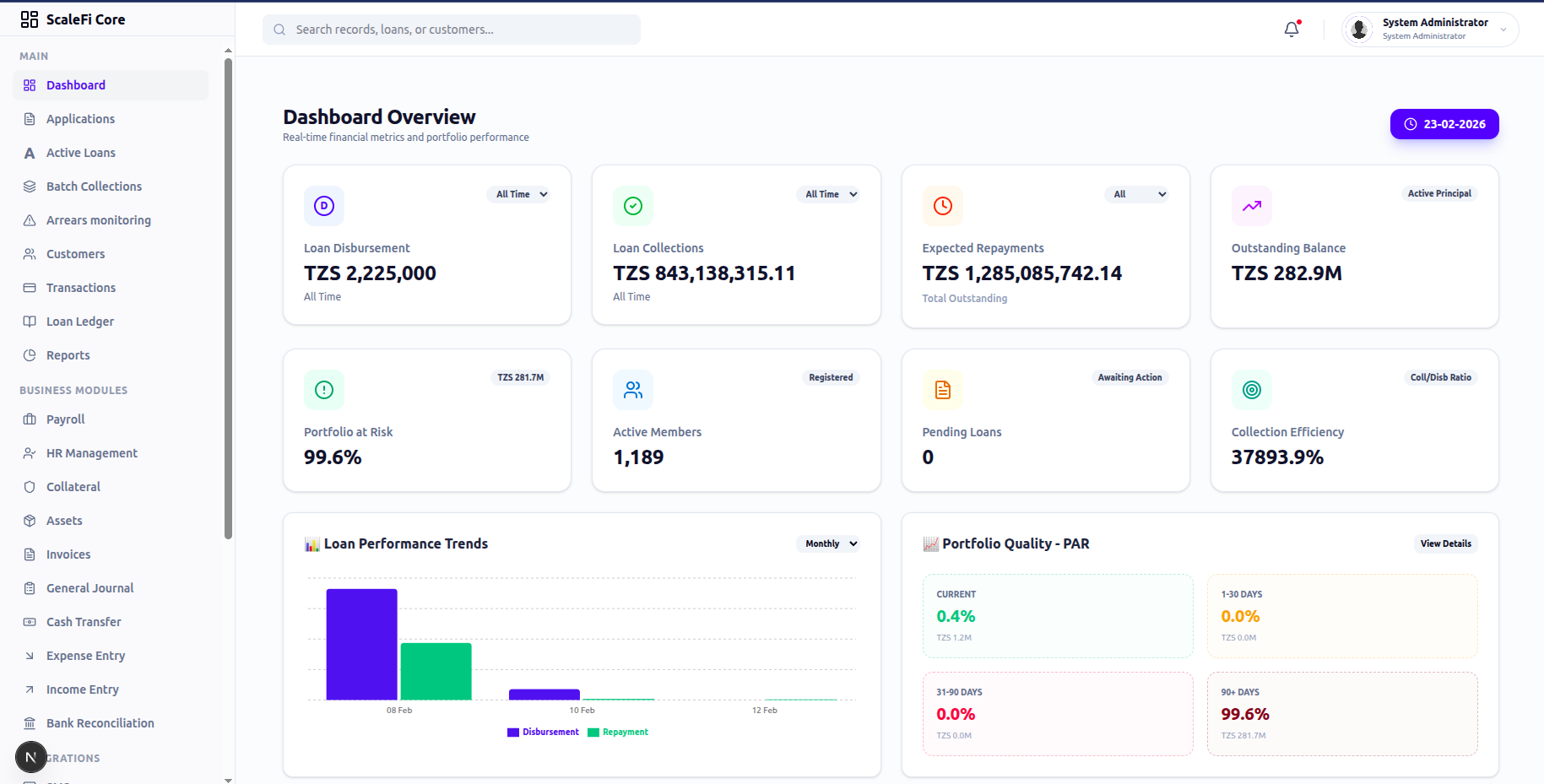Click the 23-02-2026 date button
Screen dimensions: 1544x784
click(1444, 124)
